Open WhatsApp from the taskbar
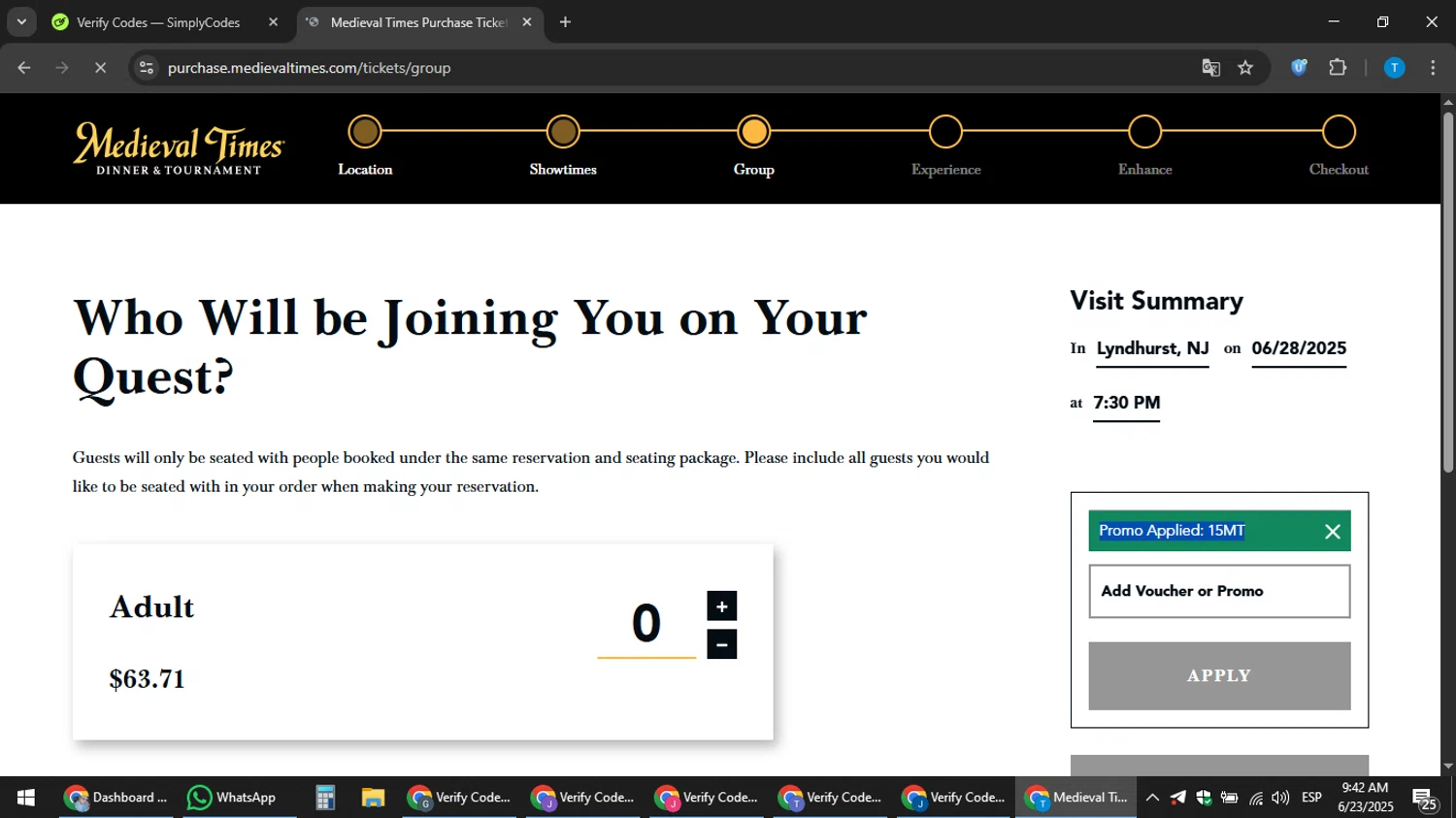 point(233,798)
